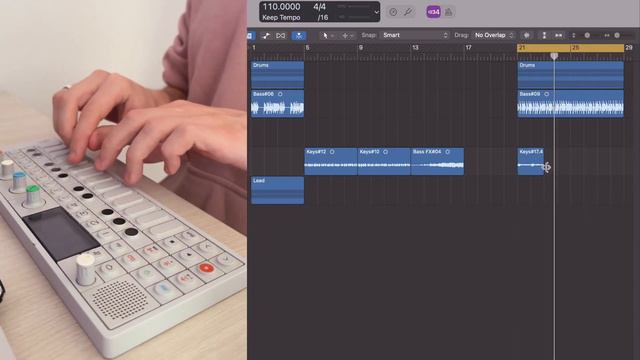Show automation with the automation toolbar icon

click(266, 36)
